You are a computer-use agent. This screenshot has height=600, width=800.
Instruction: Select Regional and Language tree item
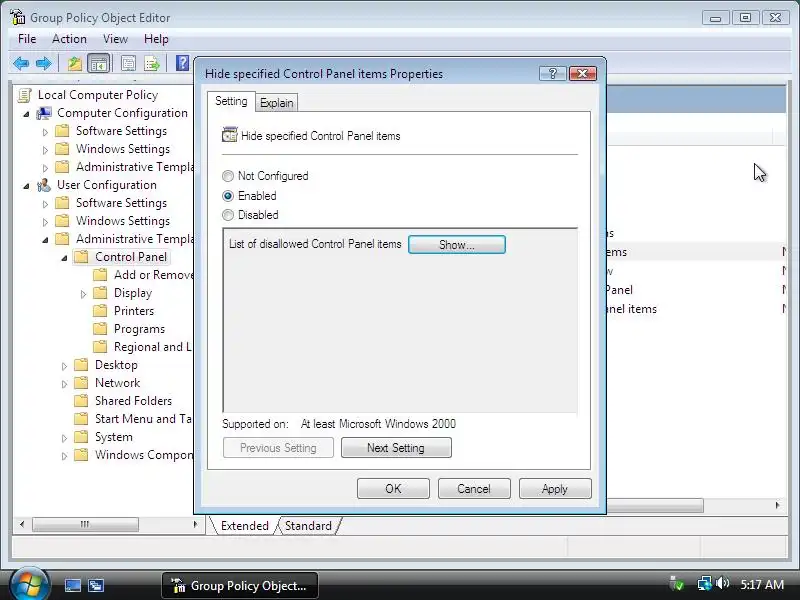pos(153,347)
